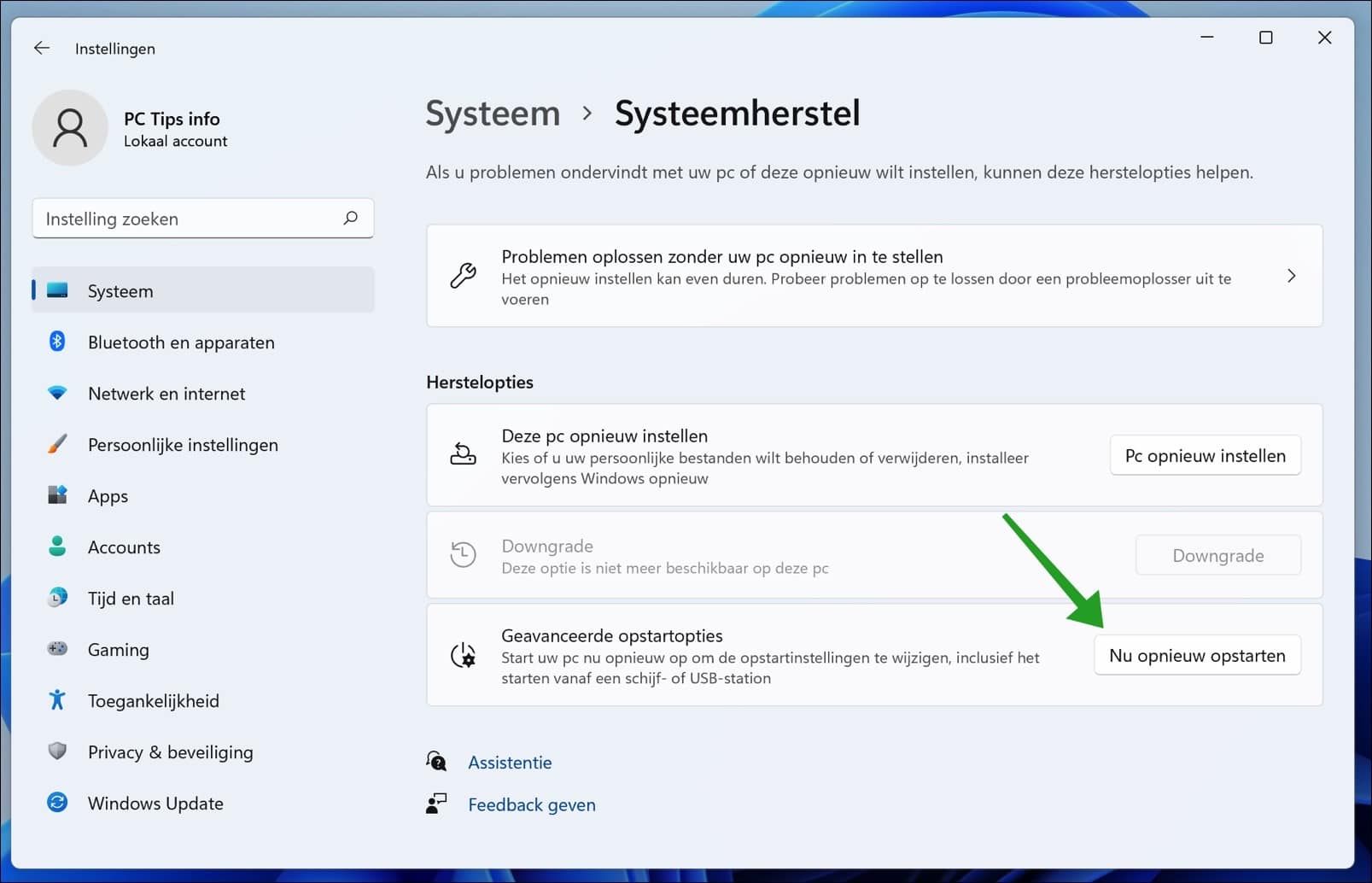Click the Gaming controller icon
This screenshot has height=883, width=1372.
pyautogui.click(x=56, y=649)
